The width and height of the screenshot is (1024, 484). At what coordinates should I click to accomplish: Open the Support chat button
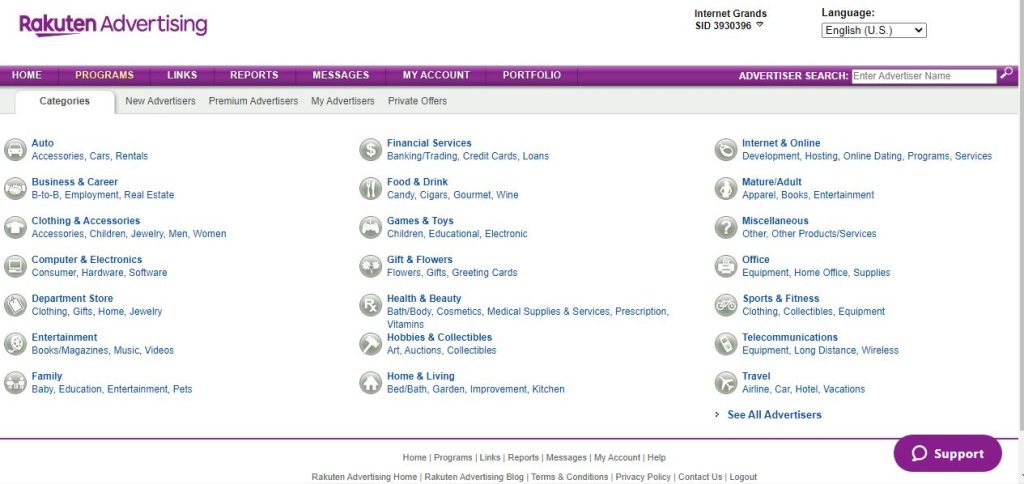click(947, 453)
